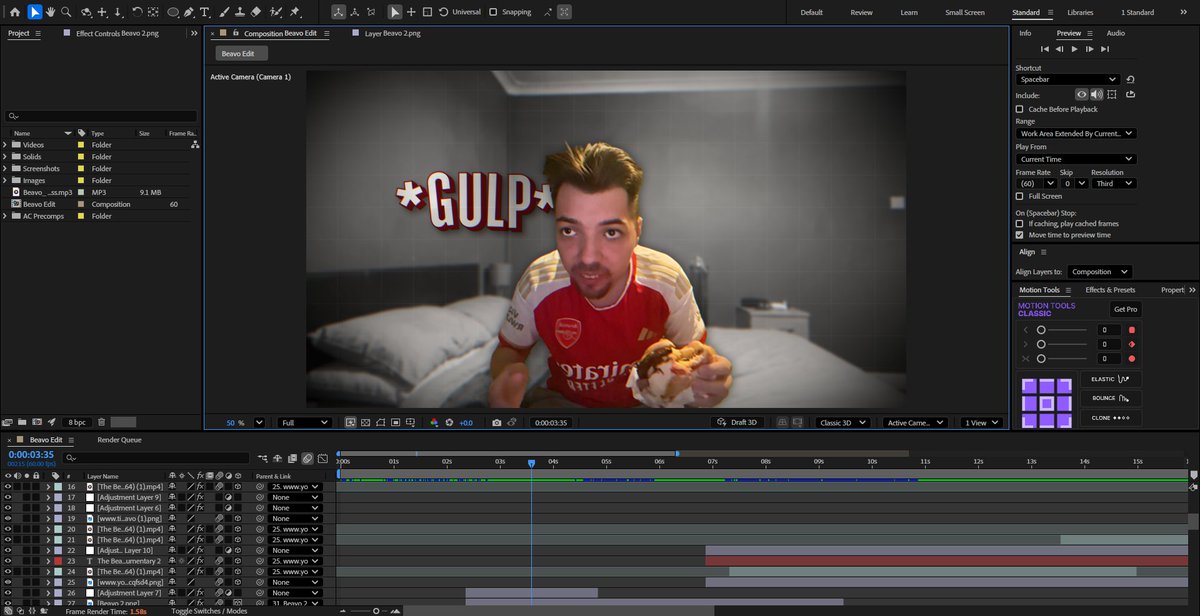Click Toggle Switches / Modes
The height and width of the screenshot is (616, 1200).
click(209, 610)
